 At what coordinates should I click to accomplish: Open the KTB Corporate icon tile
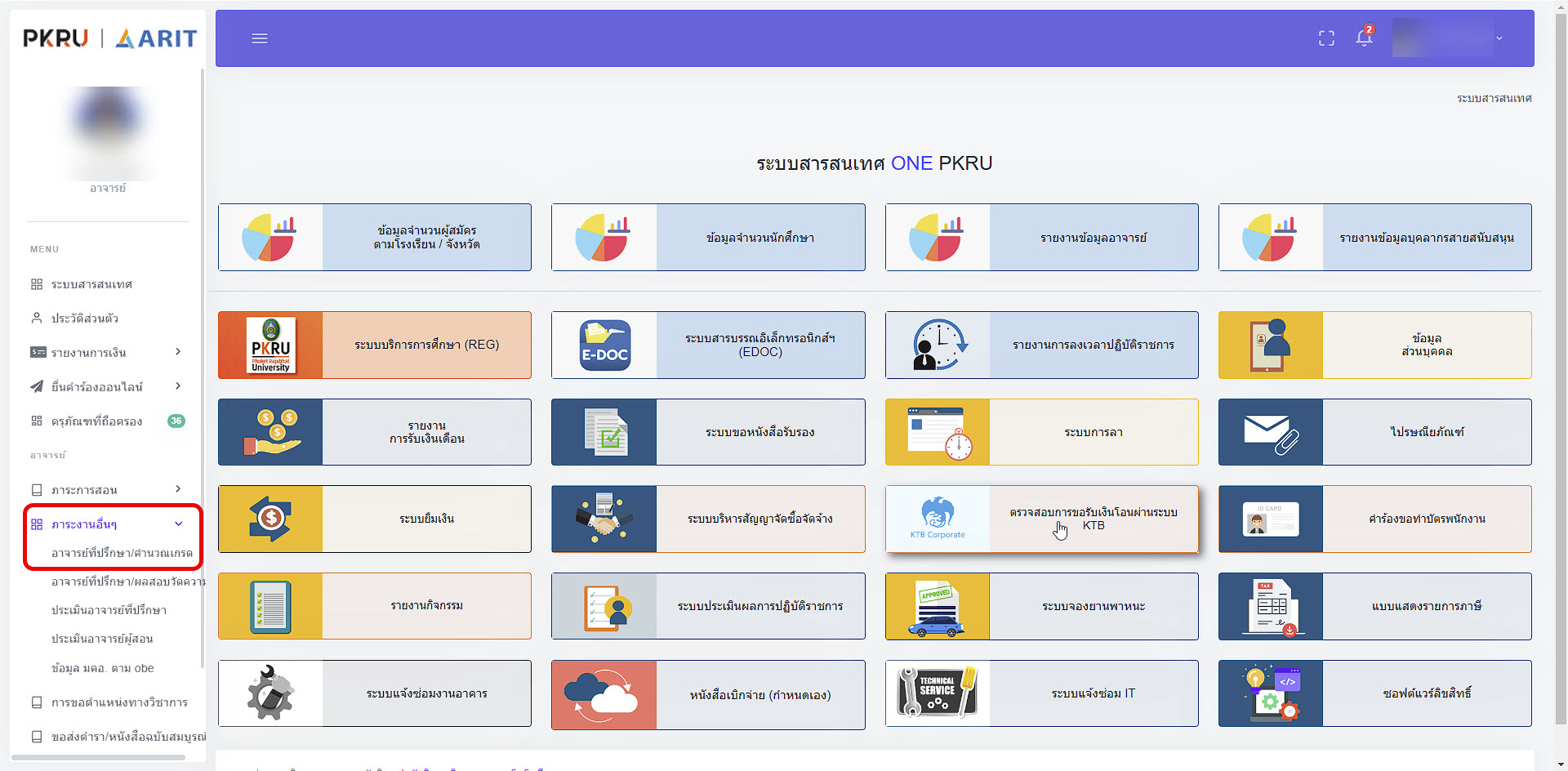coord(938,519)
